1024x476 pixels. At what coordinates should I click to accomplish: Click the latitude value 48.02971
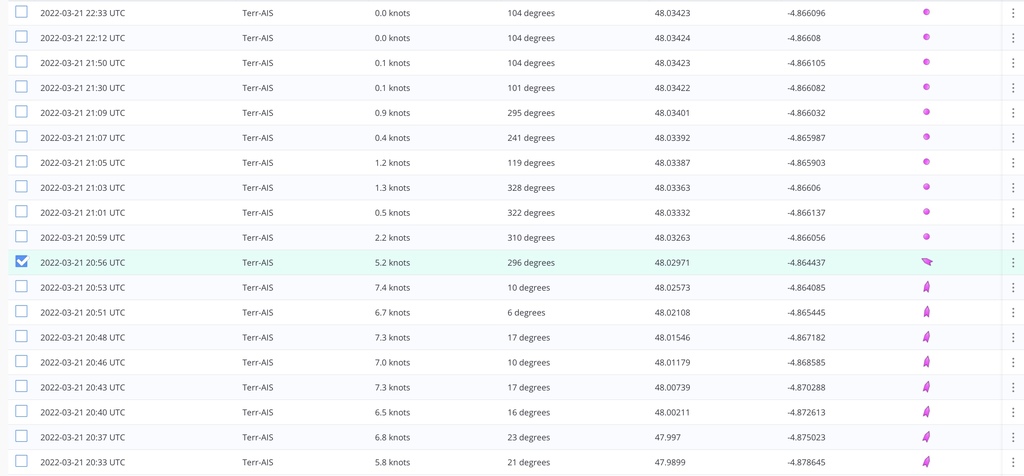coord(672,262)
